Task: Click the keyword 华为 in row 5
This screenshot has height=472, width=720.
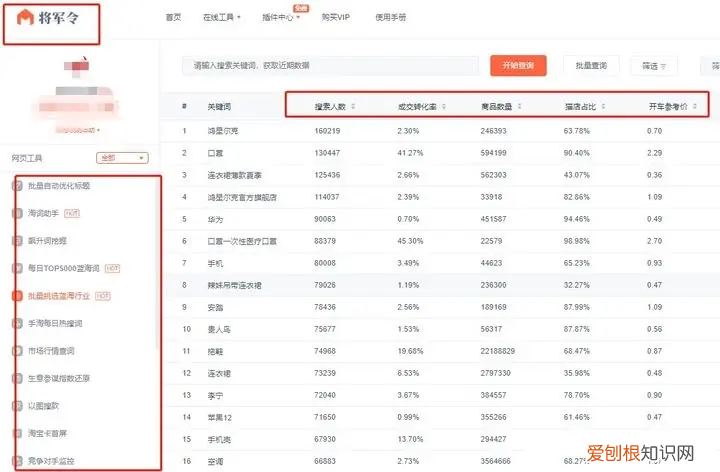Action: (x=215, y=219)
